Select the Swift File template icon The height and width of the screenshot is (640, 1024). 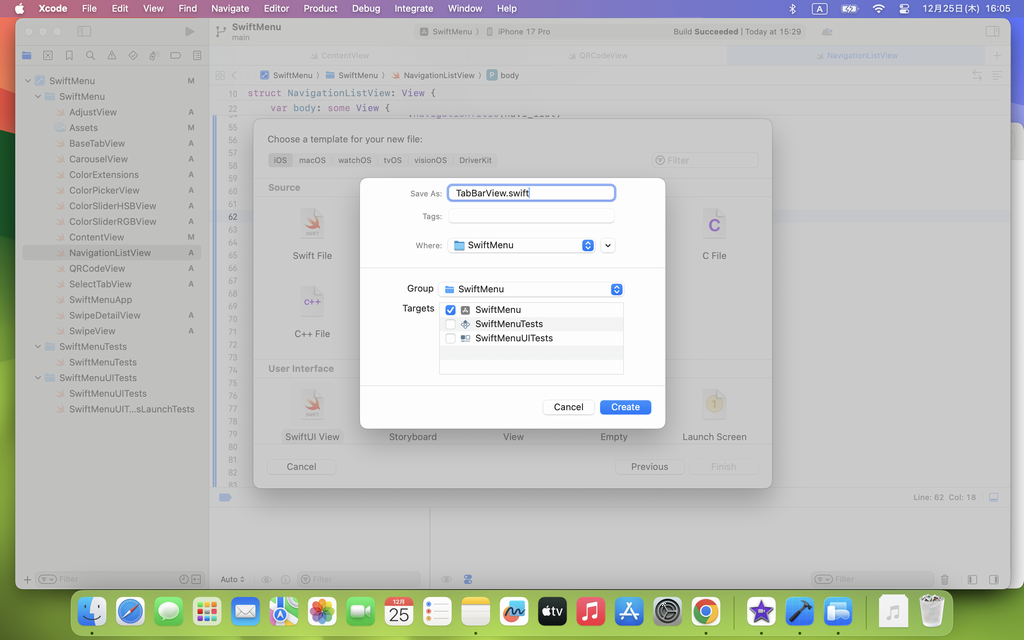pos(312,224)
